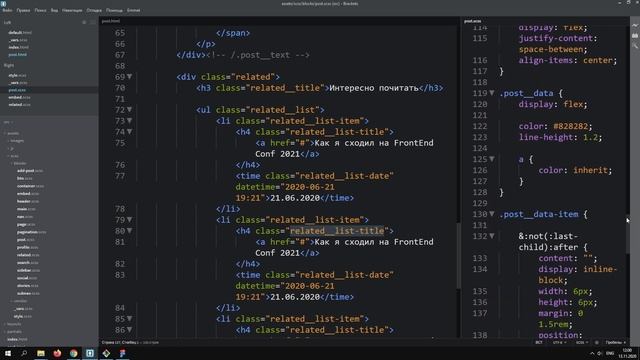Click ENG language indicator in tray
Screen dimensions: 640x360
point(610,353)
